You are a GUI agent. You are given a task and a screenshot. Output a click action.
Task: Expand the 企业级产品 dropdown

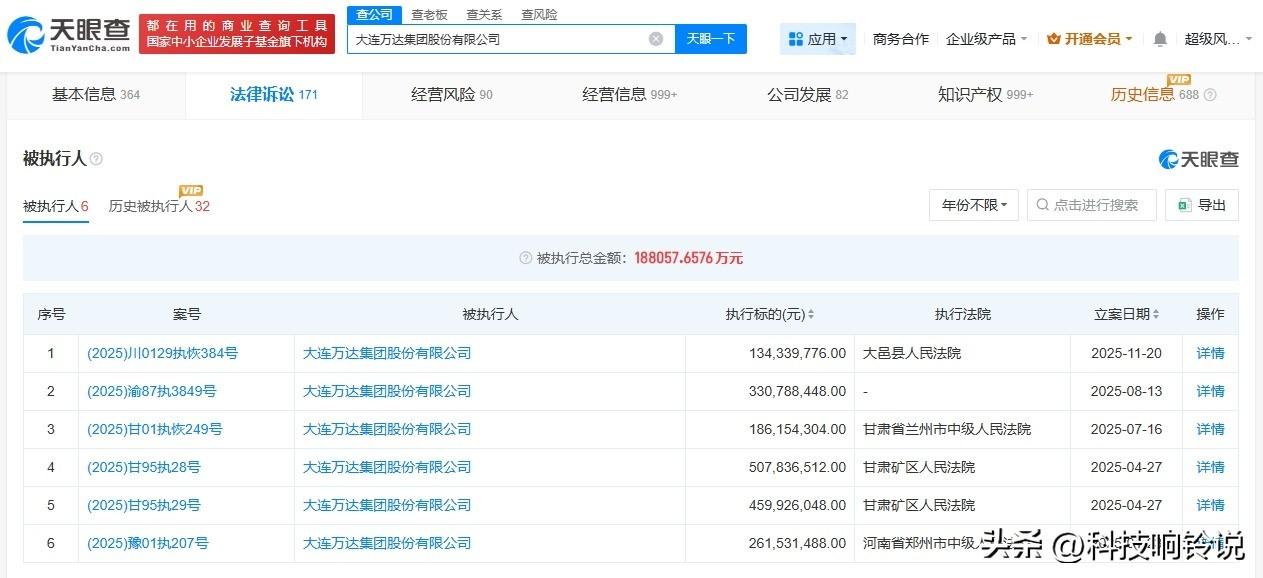[987, 39]
